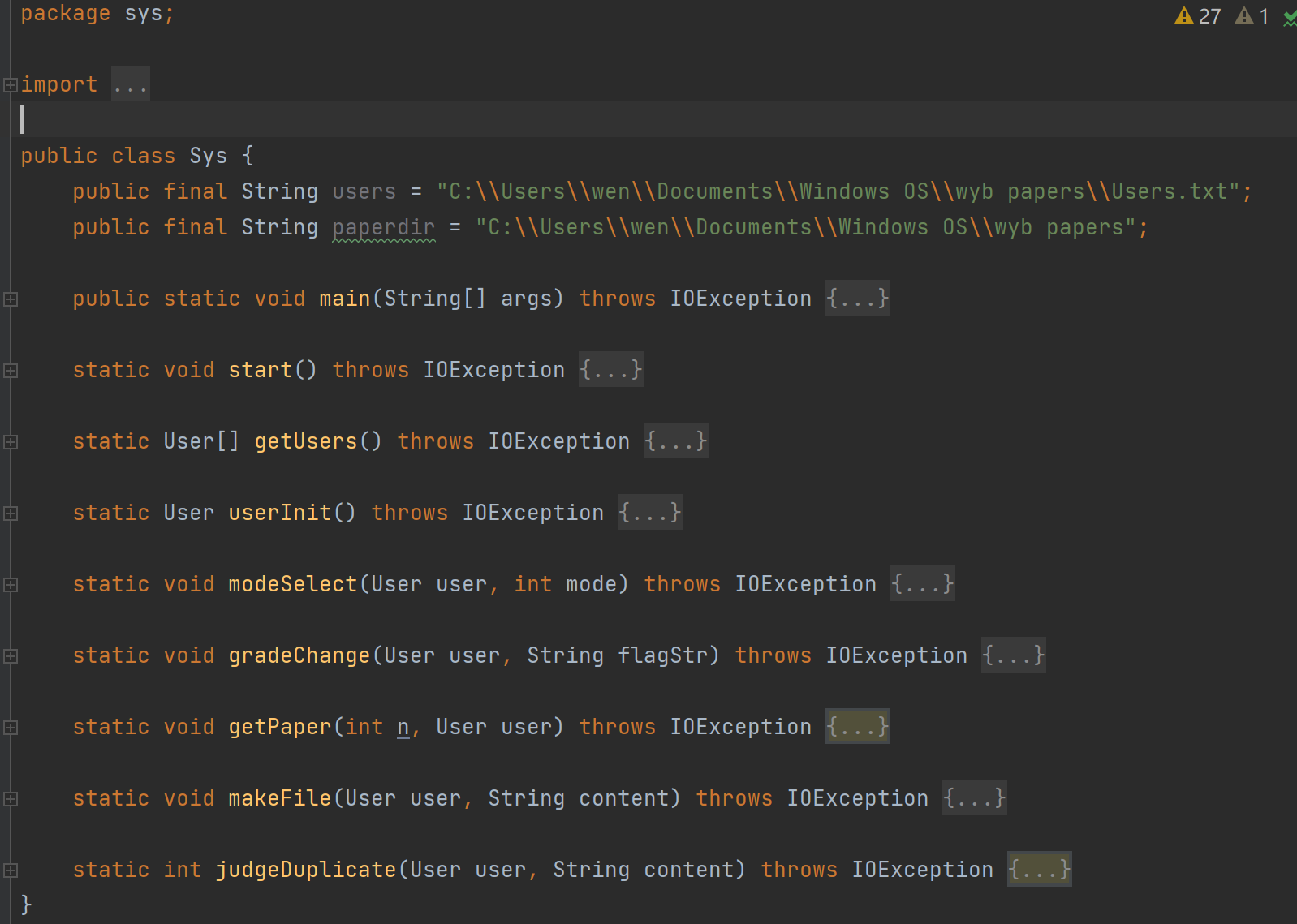Click the 'import' keyword

(59, 84)
